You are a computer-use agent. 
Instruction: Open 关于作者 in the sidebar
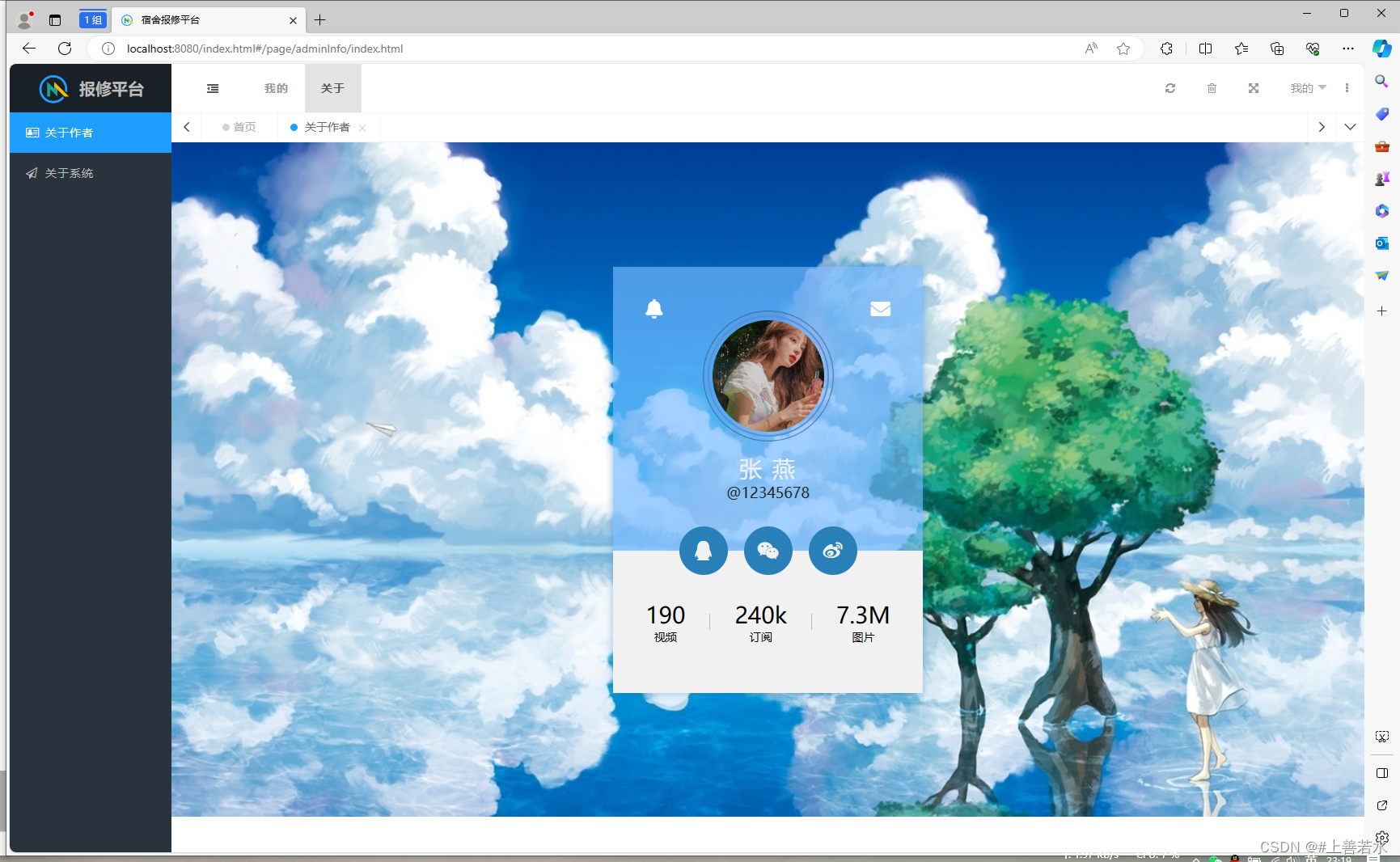[x=91, y=133]
